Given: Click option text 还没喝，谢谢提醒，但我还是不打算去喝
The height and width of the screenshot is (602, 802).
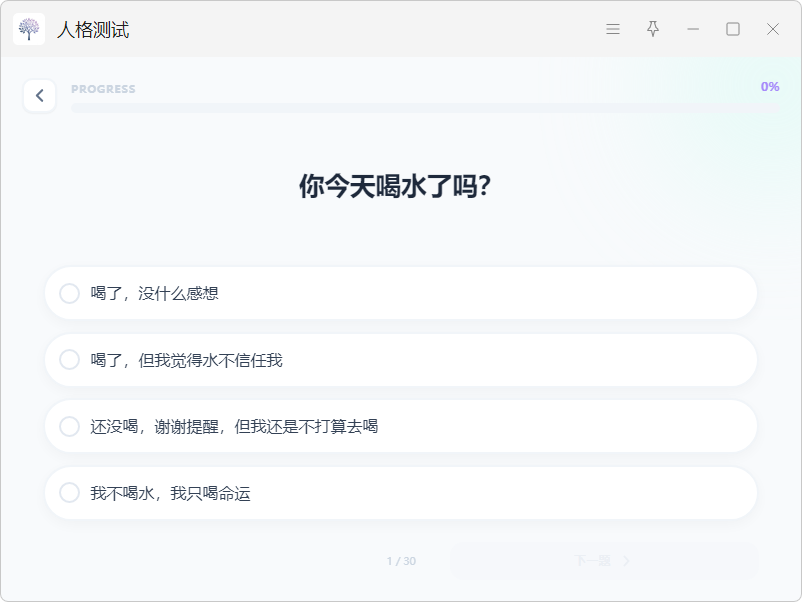Looking at the screenshot, I should tap(234, 427).
